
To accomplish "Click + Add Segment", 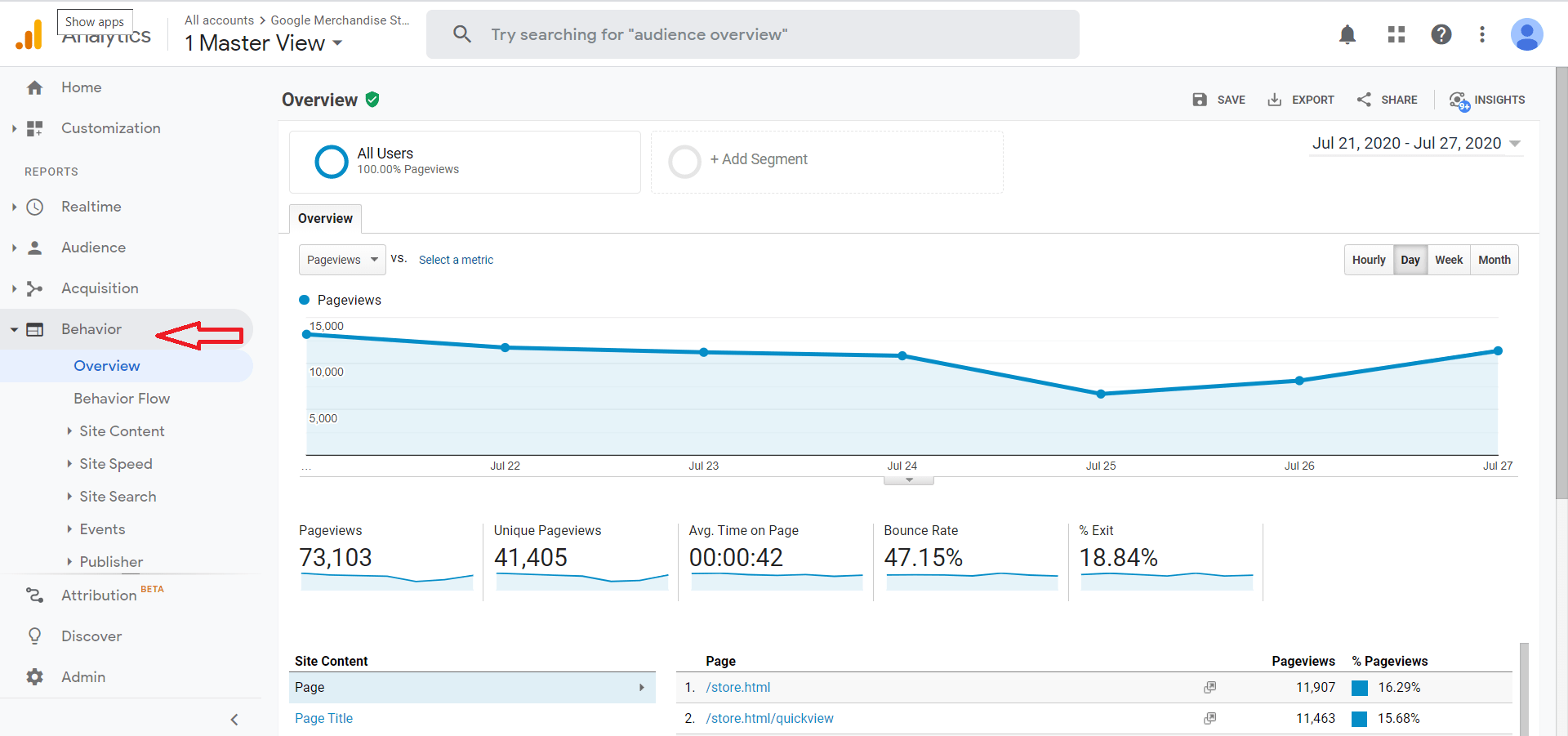I will [x=759, y=159].
